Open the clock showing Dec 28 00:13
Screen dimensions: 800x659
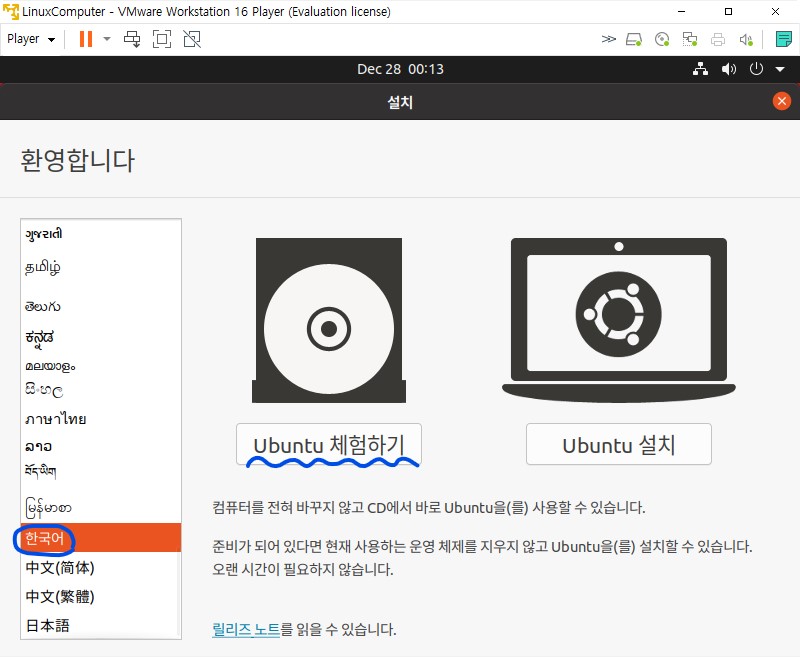click(400, 69)
